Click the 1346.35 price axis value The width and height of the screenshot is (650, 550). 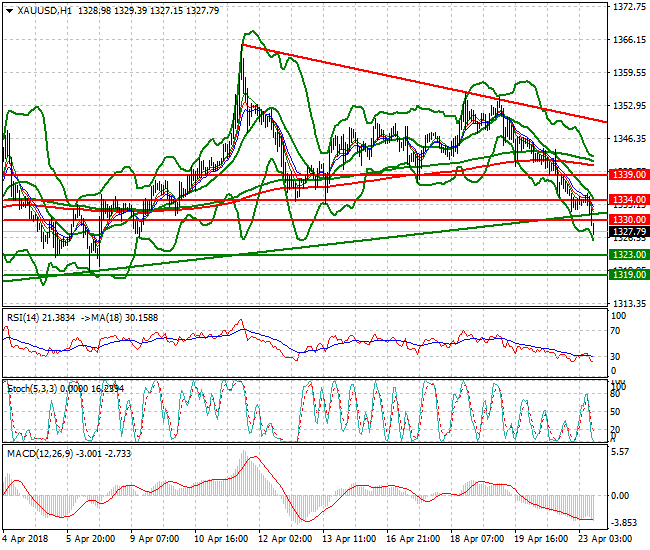pyautogui.click(x=629, y=138)
